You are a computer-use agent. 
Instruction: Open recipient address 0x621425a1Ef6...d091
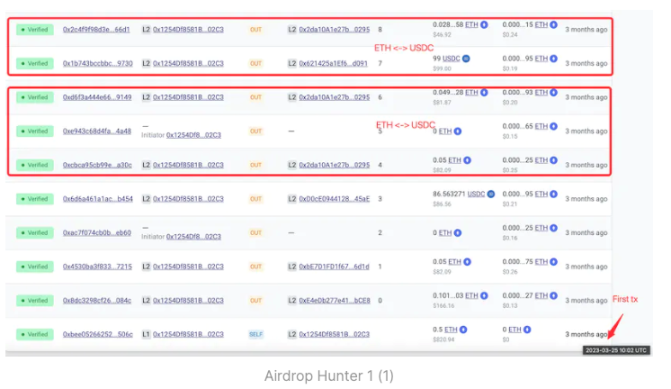pyautogui.click(x=333, y=63)
